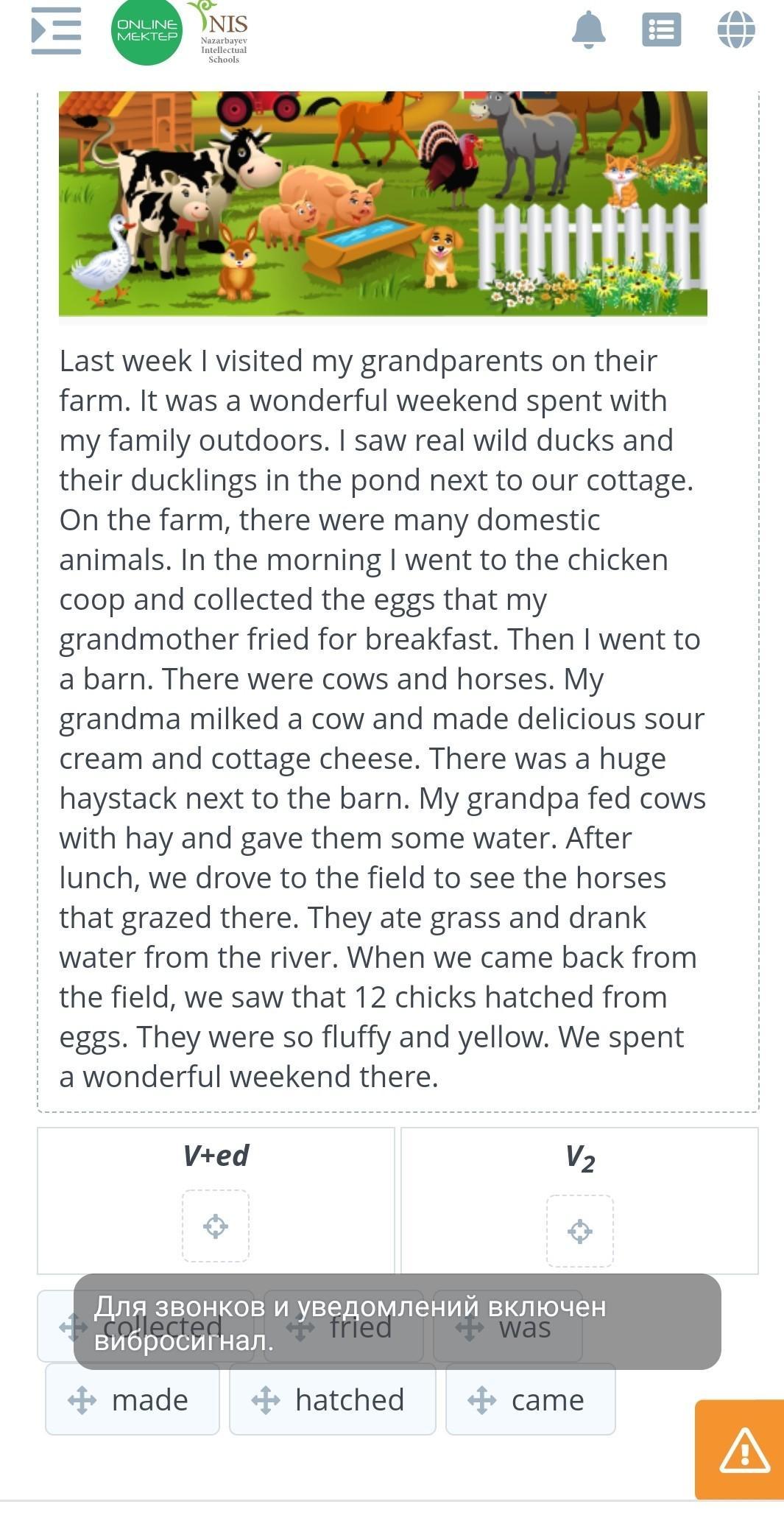This screenshot has width=784, height=1518.
Task: Select the "hatched" word chip
Action: click(350, 1400)
